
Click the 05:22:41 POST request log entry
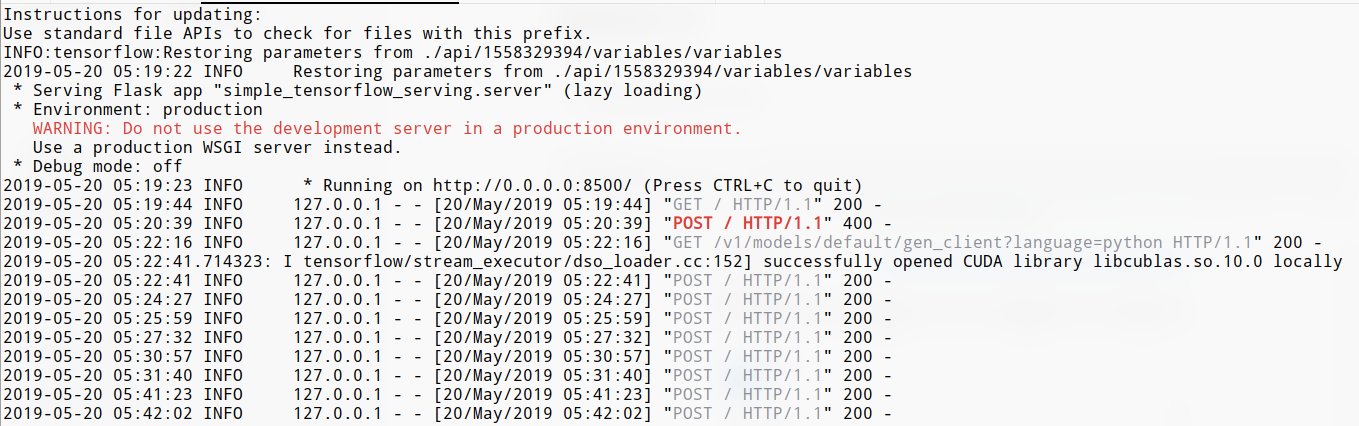pyautogui.click(x=448, y=280)
